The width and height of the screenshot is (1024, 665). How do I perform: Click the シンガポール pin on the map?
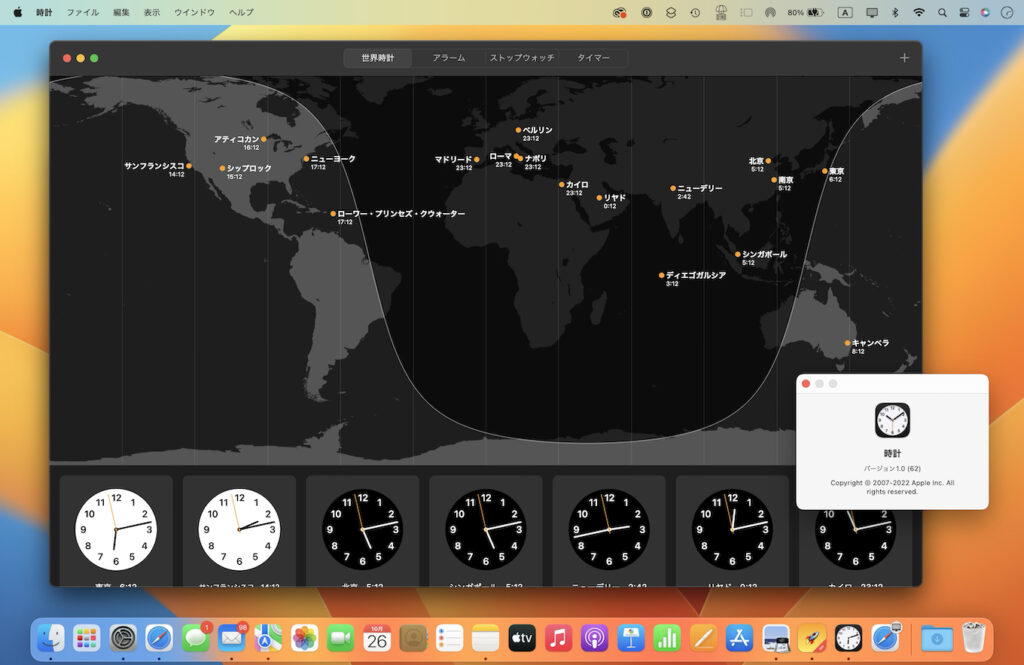736,252
